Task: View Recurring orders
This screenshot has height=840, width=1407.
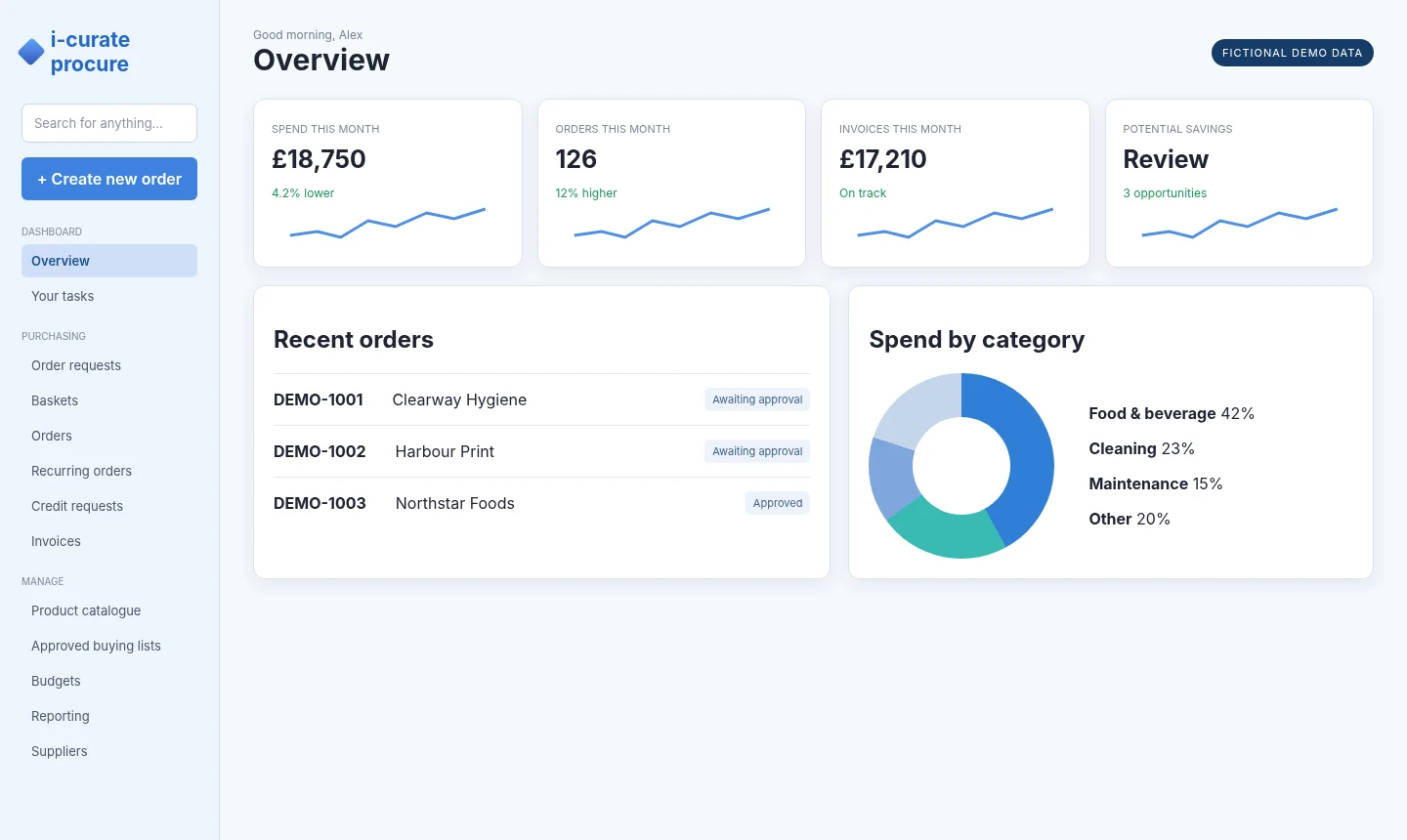Action: [109, 471]
